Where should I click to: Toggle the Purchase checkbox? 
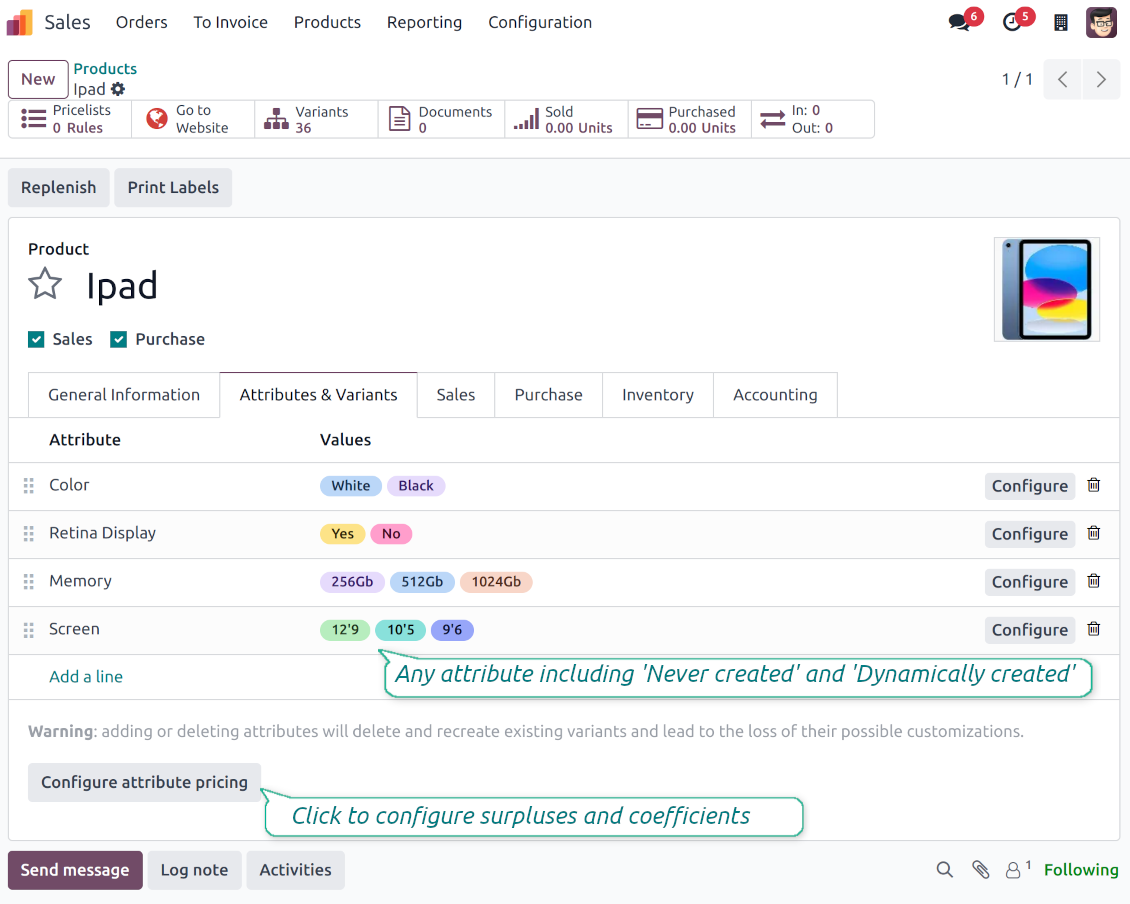119,340
